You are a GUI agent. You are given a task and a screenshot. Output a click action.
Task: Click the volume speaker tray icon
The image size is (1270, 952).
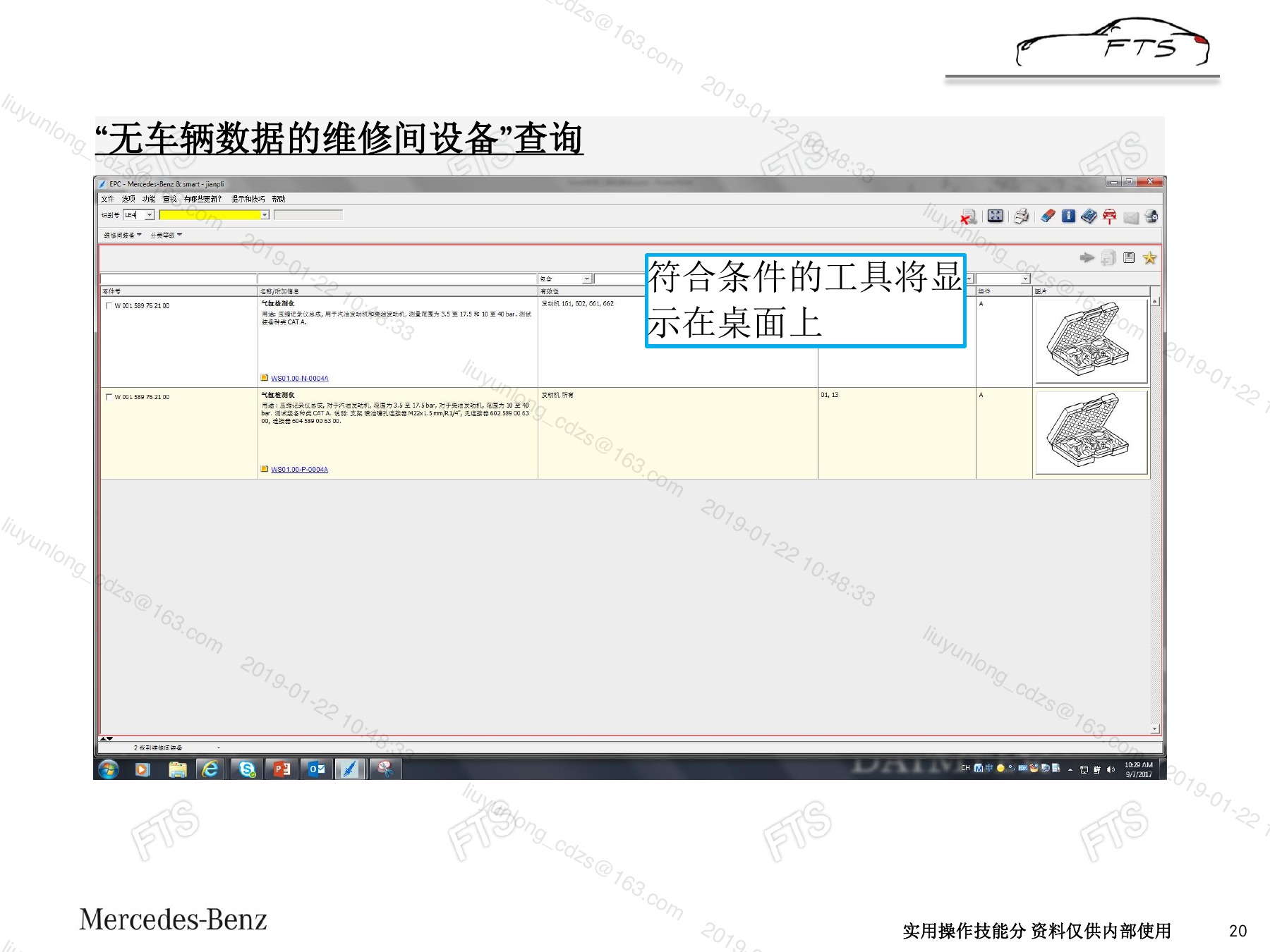(1111, 769)
